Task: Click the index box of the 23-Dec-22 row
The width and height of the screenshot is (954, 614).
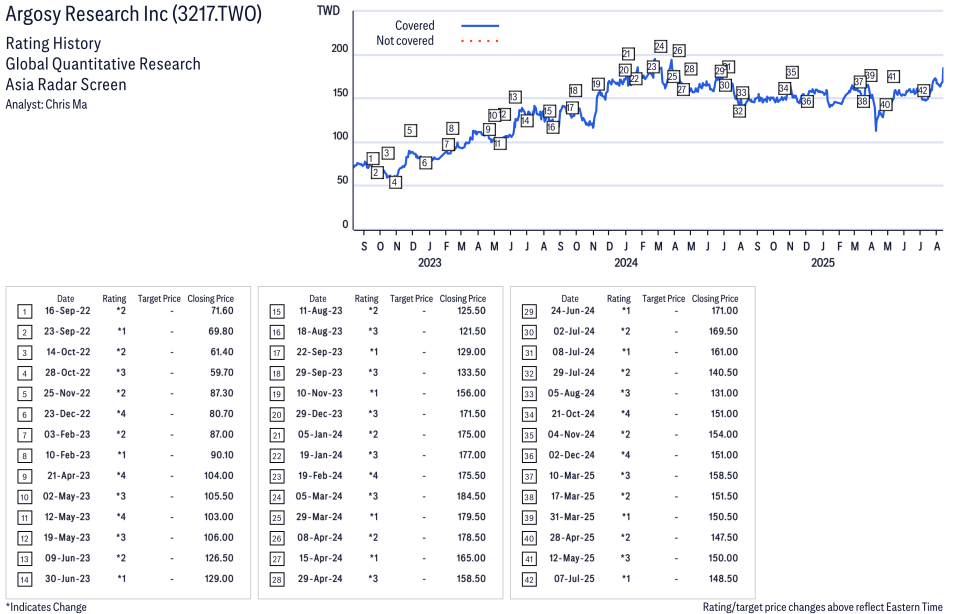Action: 24,415
